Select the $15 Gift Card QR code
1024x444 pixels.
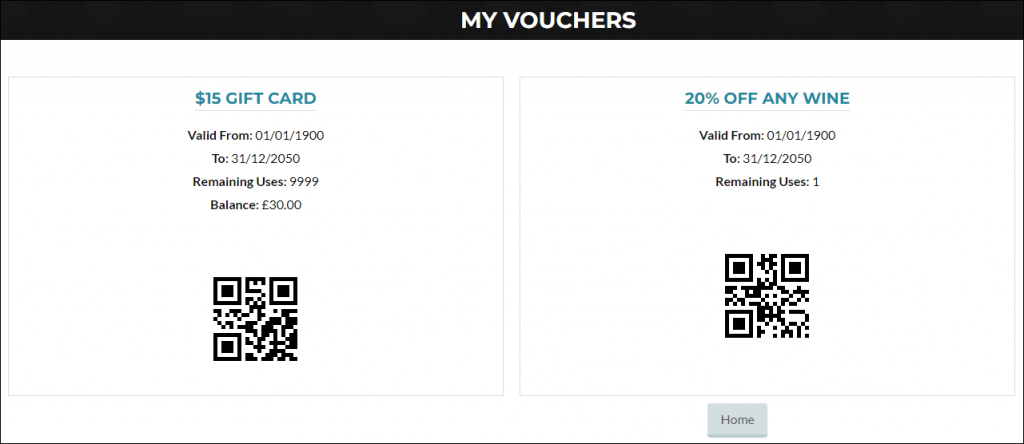coord(255,319)
